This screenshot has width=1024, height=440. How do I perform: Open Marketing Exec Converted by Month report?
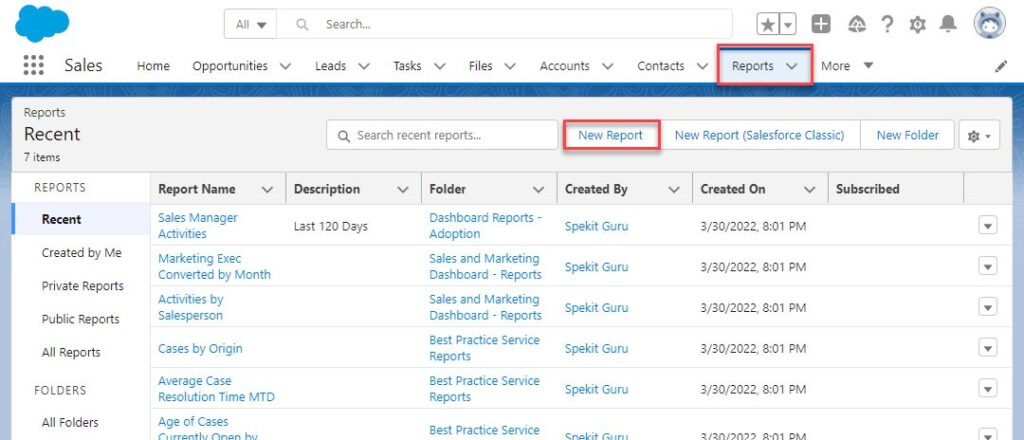click(214, 266)
